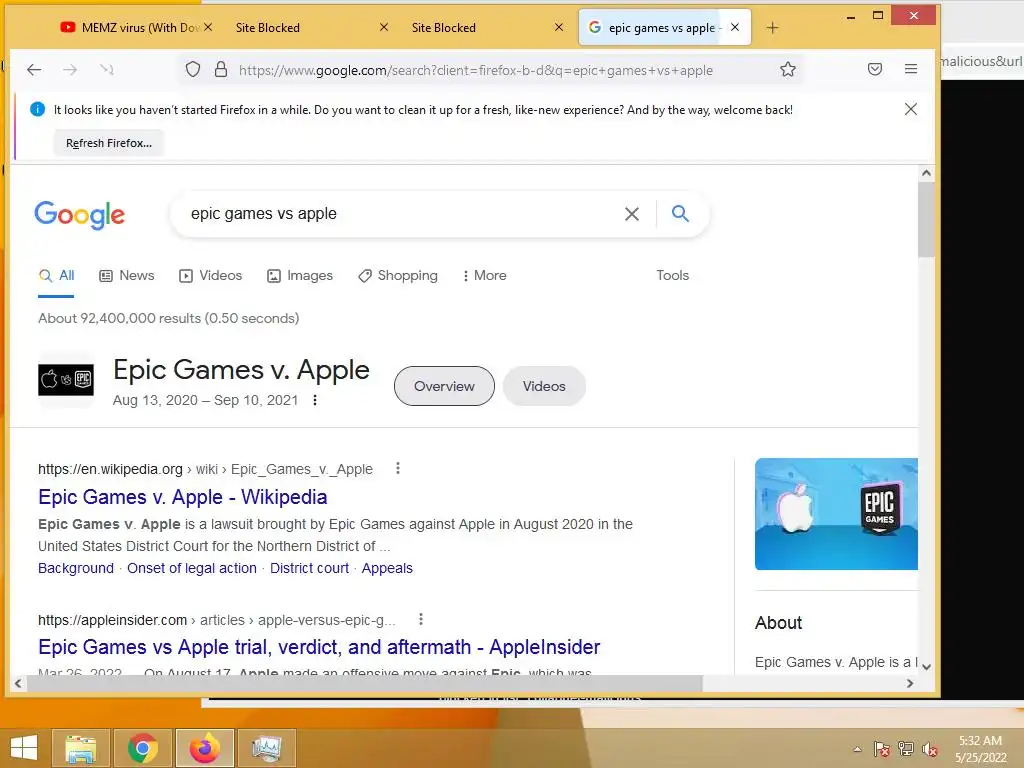1024x768 pixels.
Task: Click the vertical scrollbar up arrow
Action: (x=926, y=173)
